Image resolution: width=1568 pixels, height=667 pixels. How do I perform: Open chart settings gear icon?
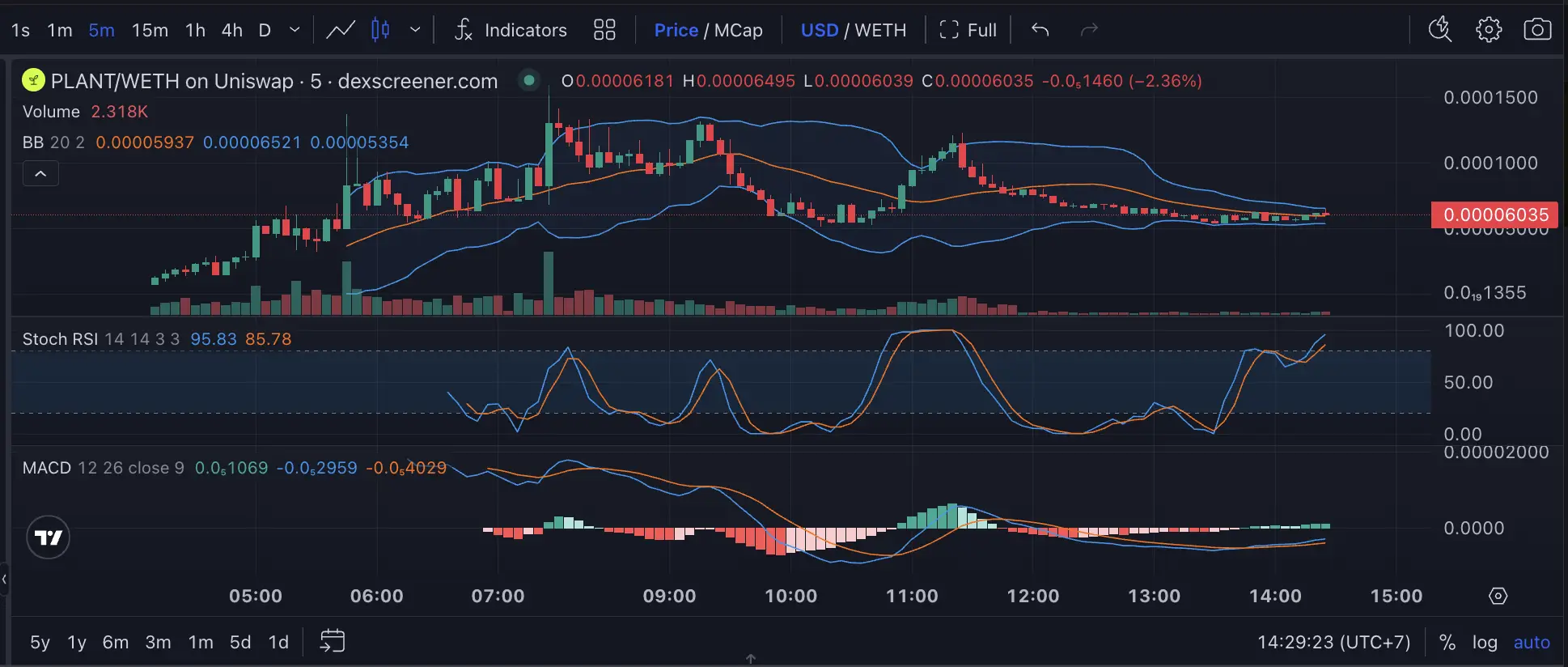tap(1489, 31)
